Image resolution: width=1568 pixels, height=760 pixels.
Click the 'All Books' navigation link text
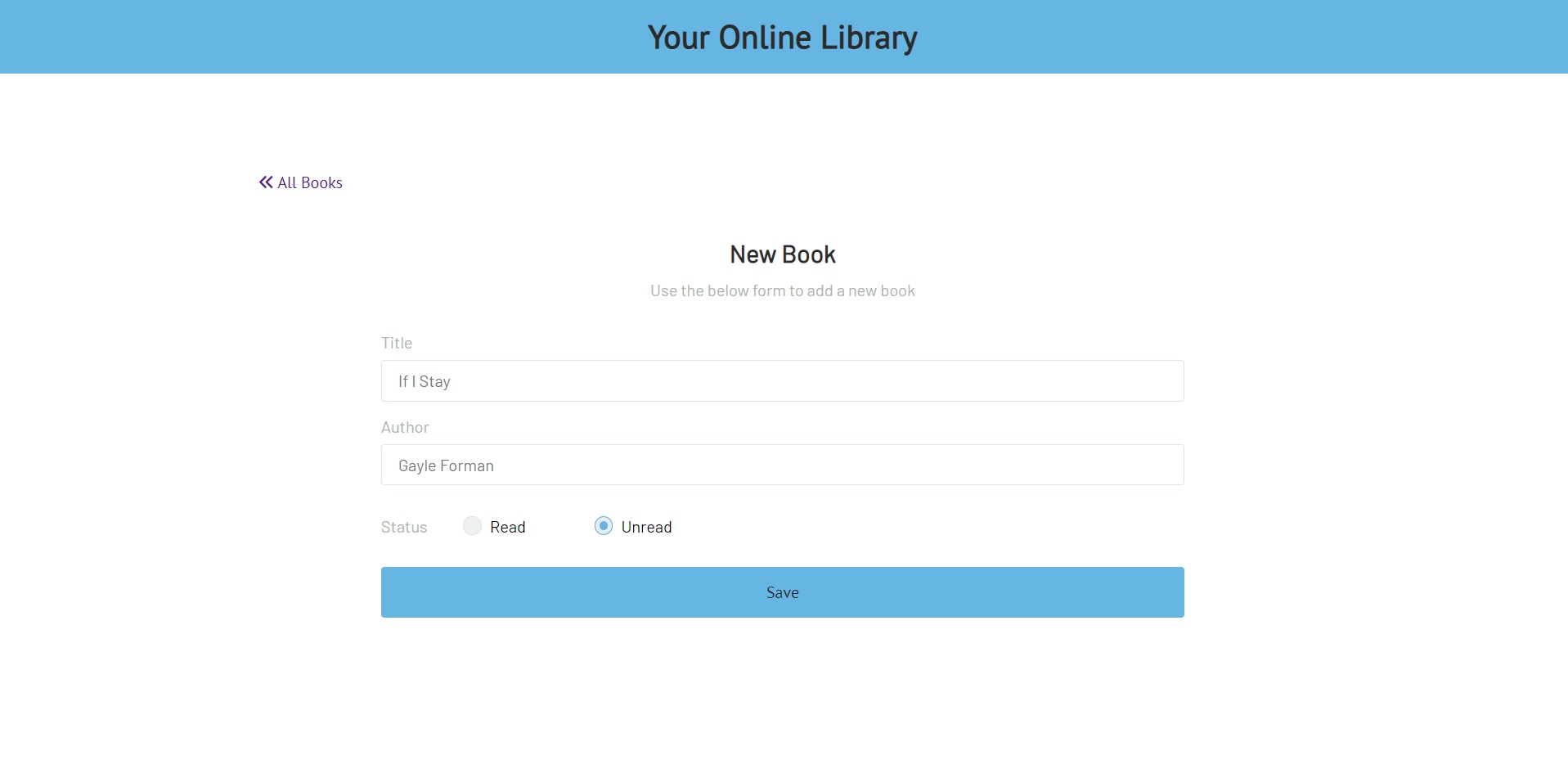pos(308,182)
